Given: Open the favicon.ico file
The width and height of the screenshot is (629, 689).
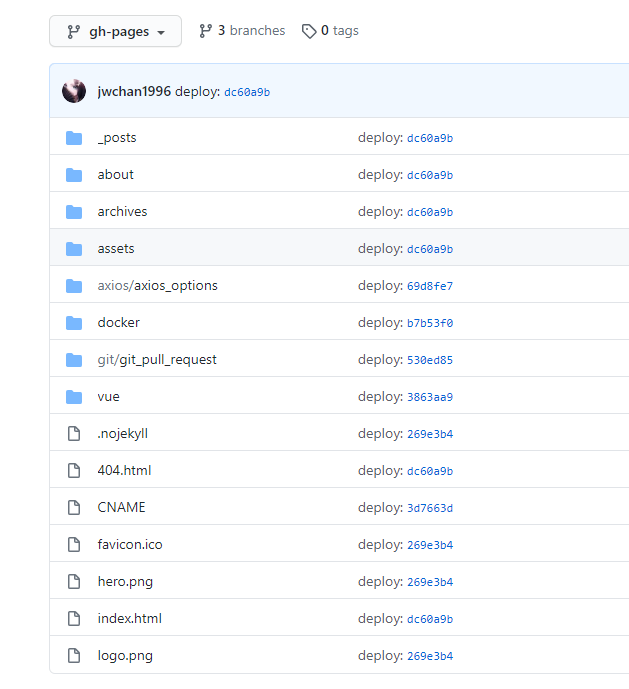Looking at the screenshot, I should (130, 544).
